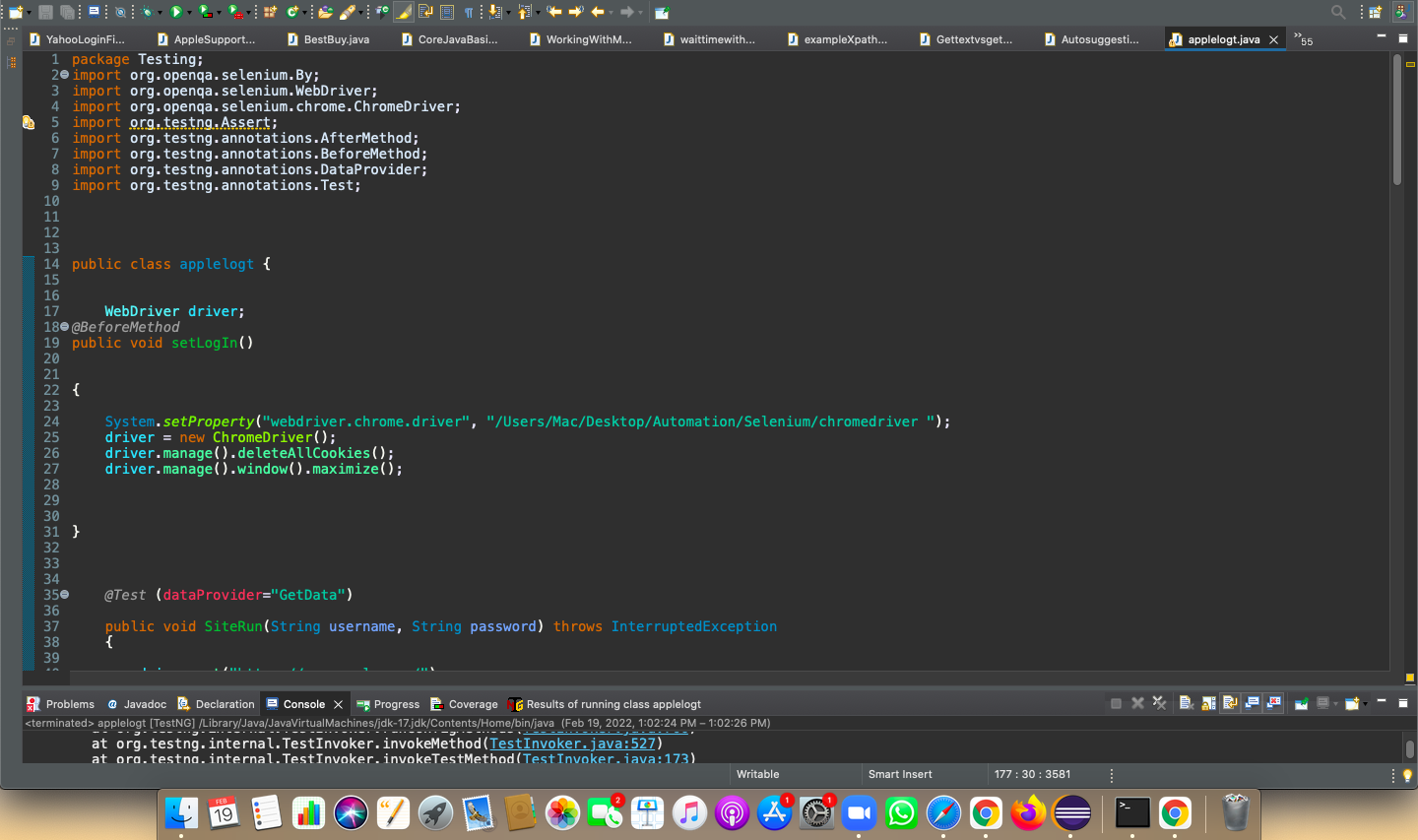
Task: Collapse the imports fold on line 2
Action: (x=65, y=75)
